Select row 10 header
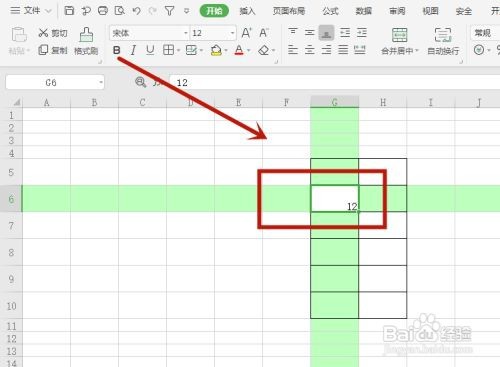This screenshot has height=367, width=500. pyautogui.click(x=11, y=306)
